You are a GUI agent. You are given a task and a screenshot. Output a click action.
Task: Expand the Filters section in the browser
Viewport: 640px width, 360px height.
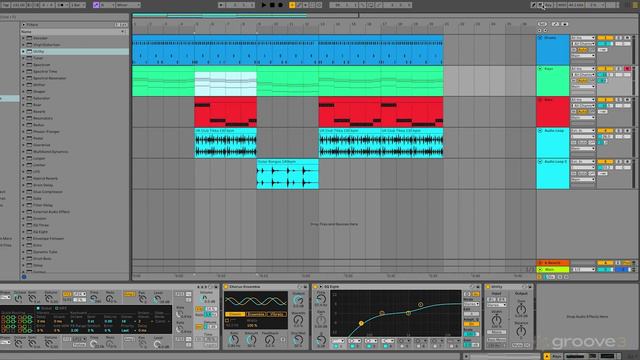coord(23,24)
